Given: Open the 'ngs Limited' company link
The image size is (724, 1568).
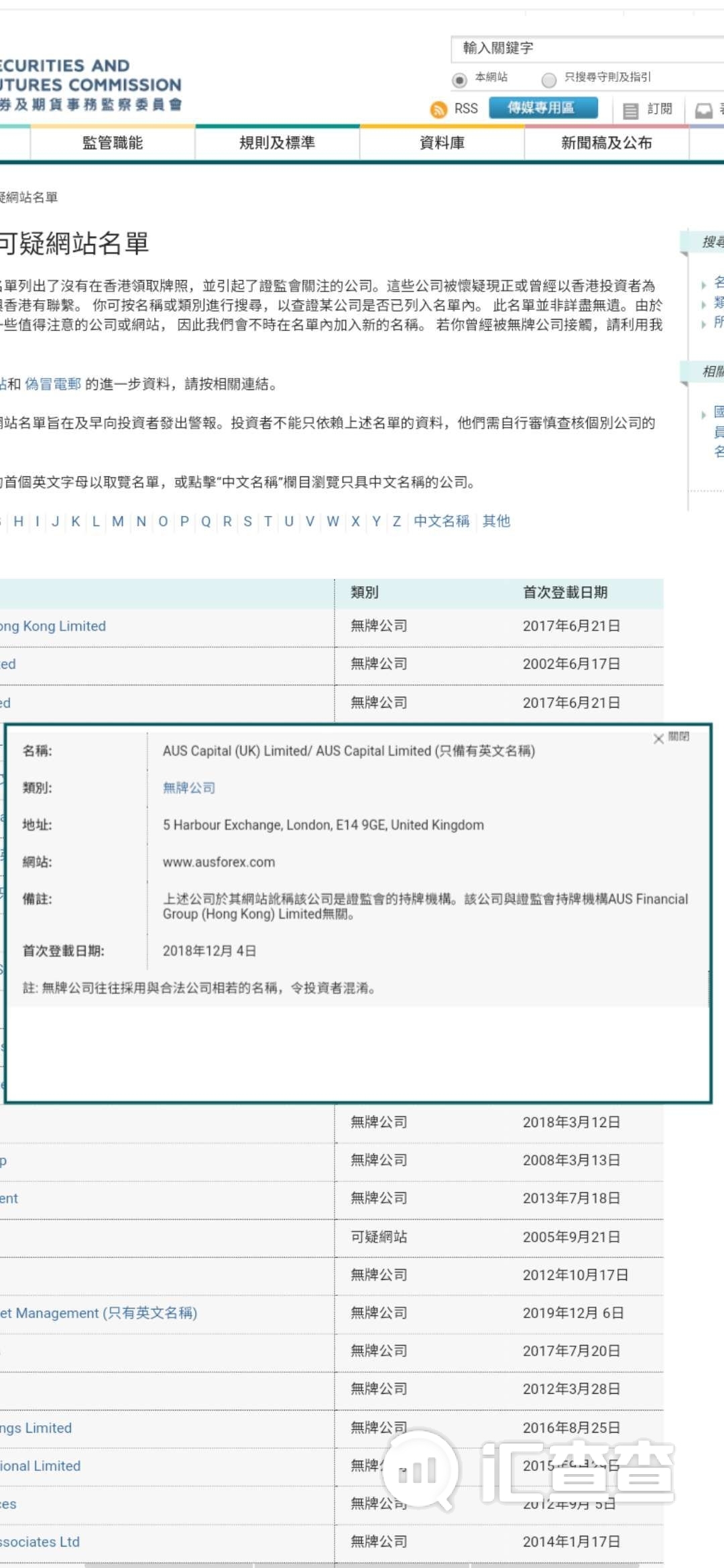Looking at the screenshot, I should click(36, 1428).
